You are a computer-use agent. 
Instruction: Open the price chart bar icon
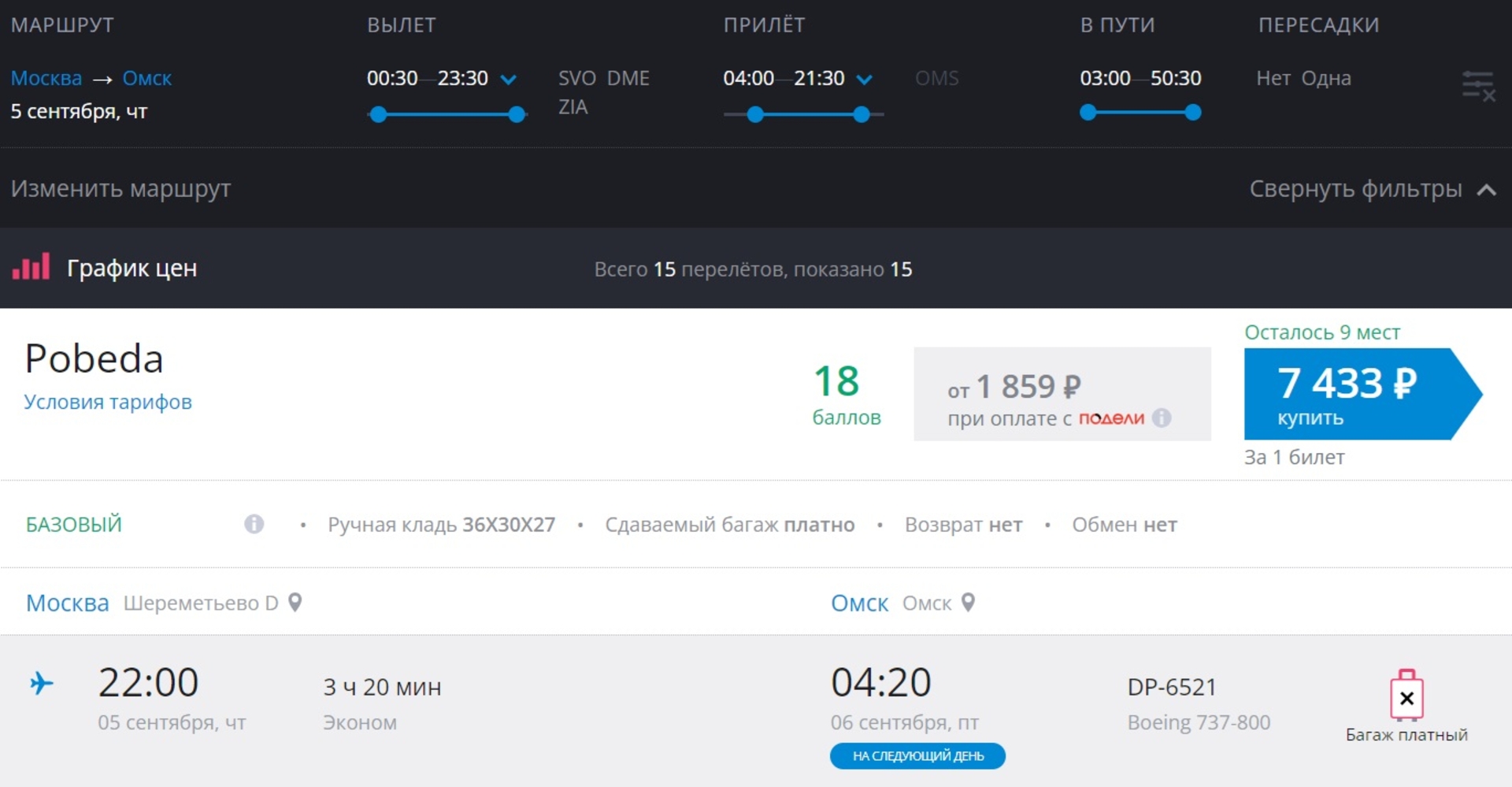31,268
